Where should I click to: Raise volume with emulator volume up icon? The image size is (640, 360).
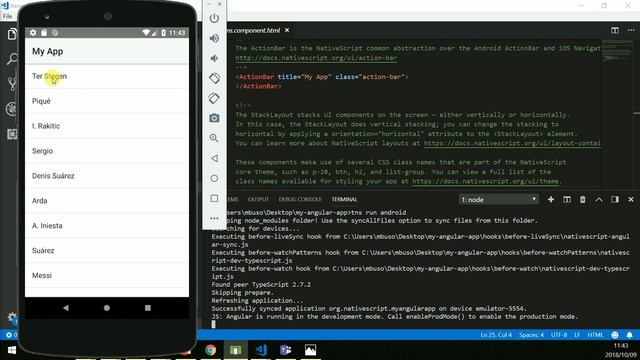coord(214,38)
